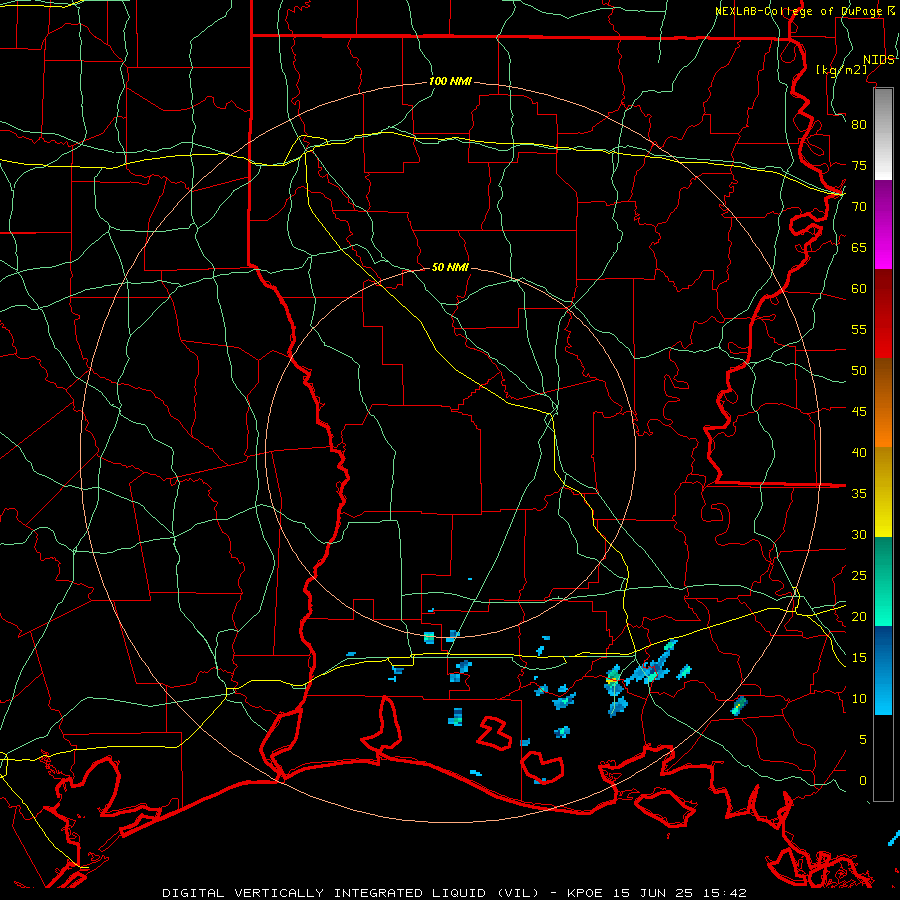The height and width of the screenshot is (900, 900).
Task: Click the magenta-purple segment of the color bar
Action: pos(883,225)
